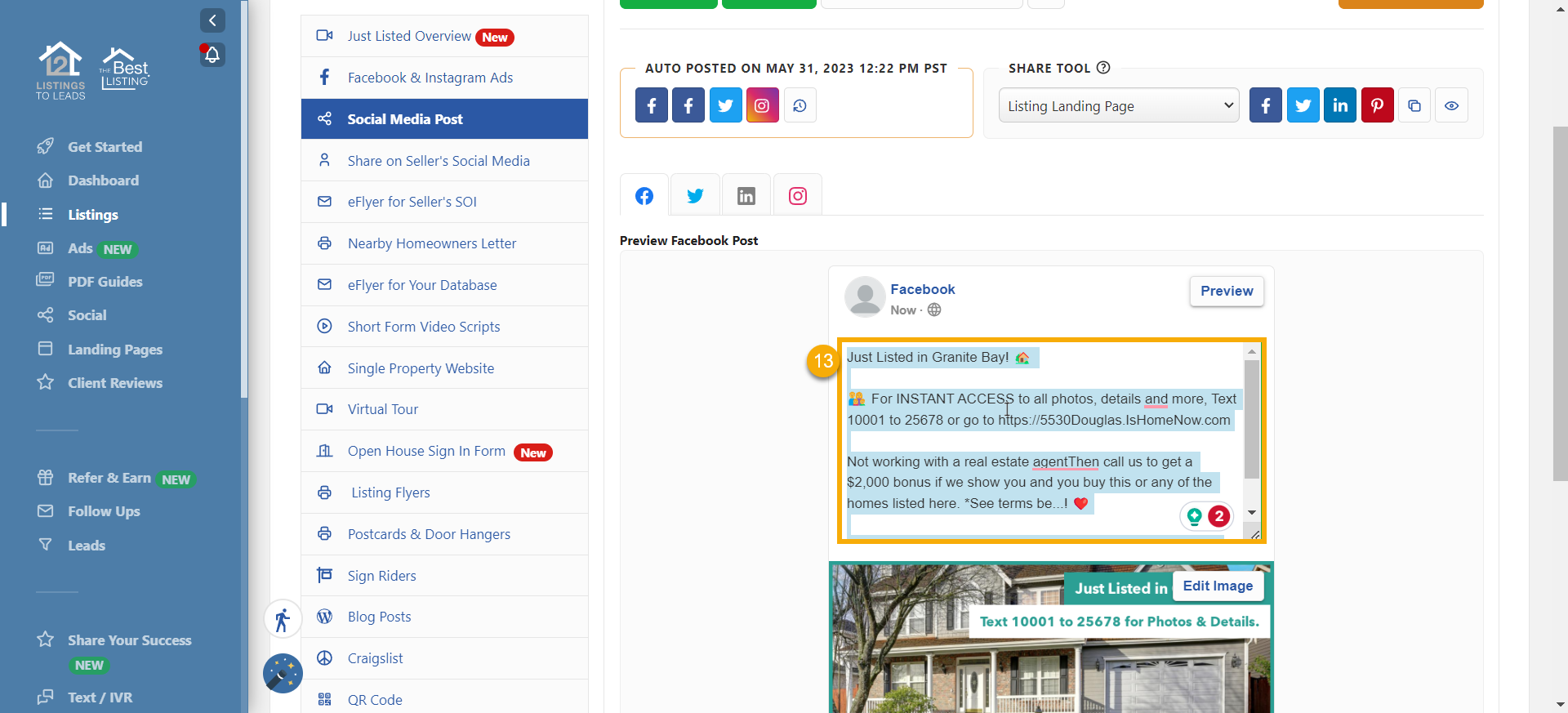Click the history refresh icon under Auto Posted
Screen dimensions: 1568x713
pyautogui.click(x=800, y=105)
